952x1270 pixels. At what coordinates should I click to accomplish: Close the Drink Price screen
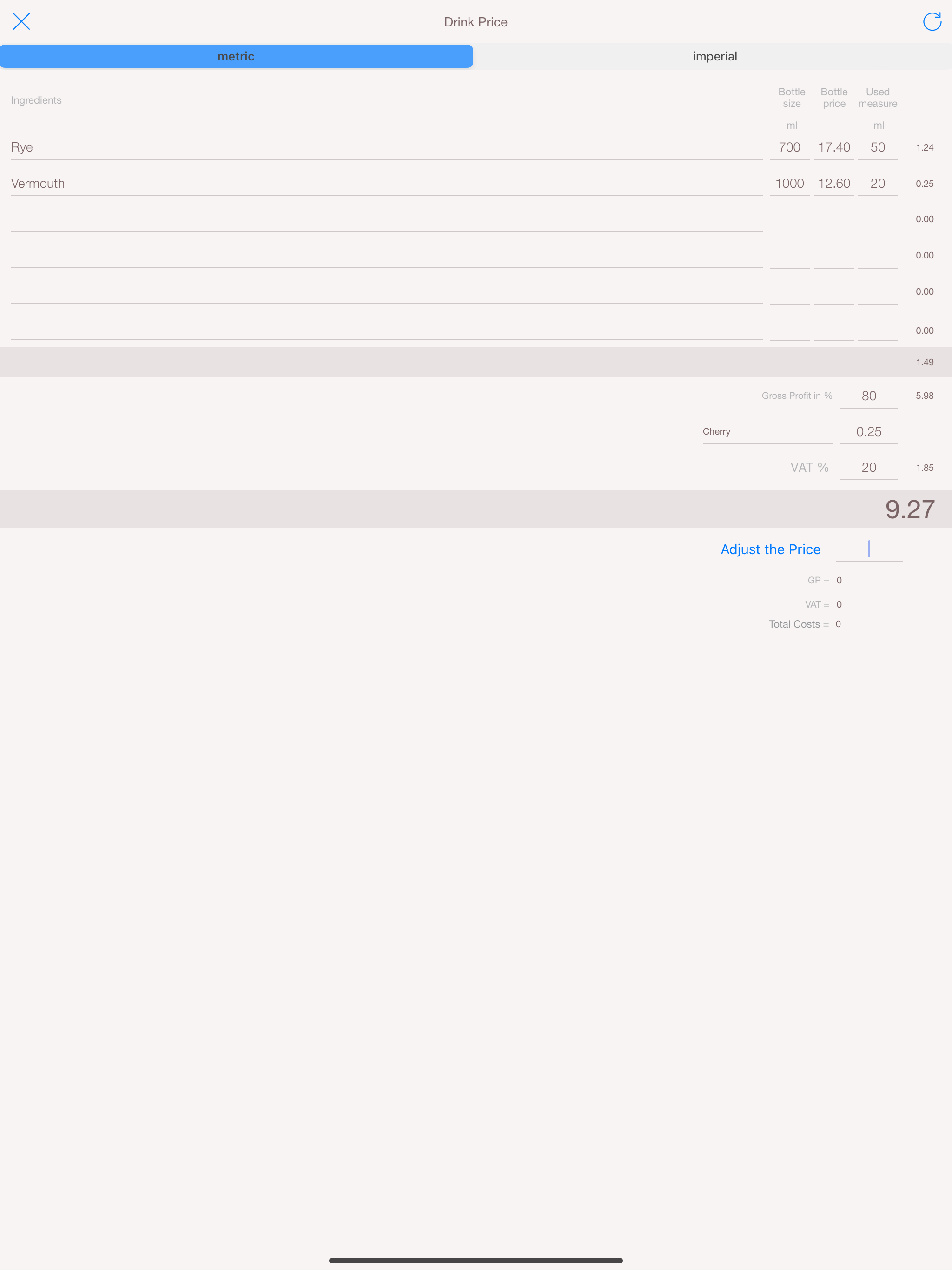click(21, 22)
